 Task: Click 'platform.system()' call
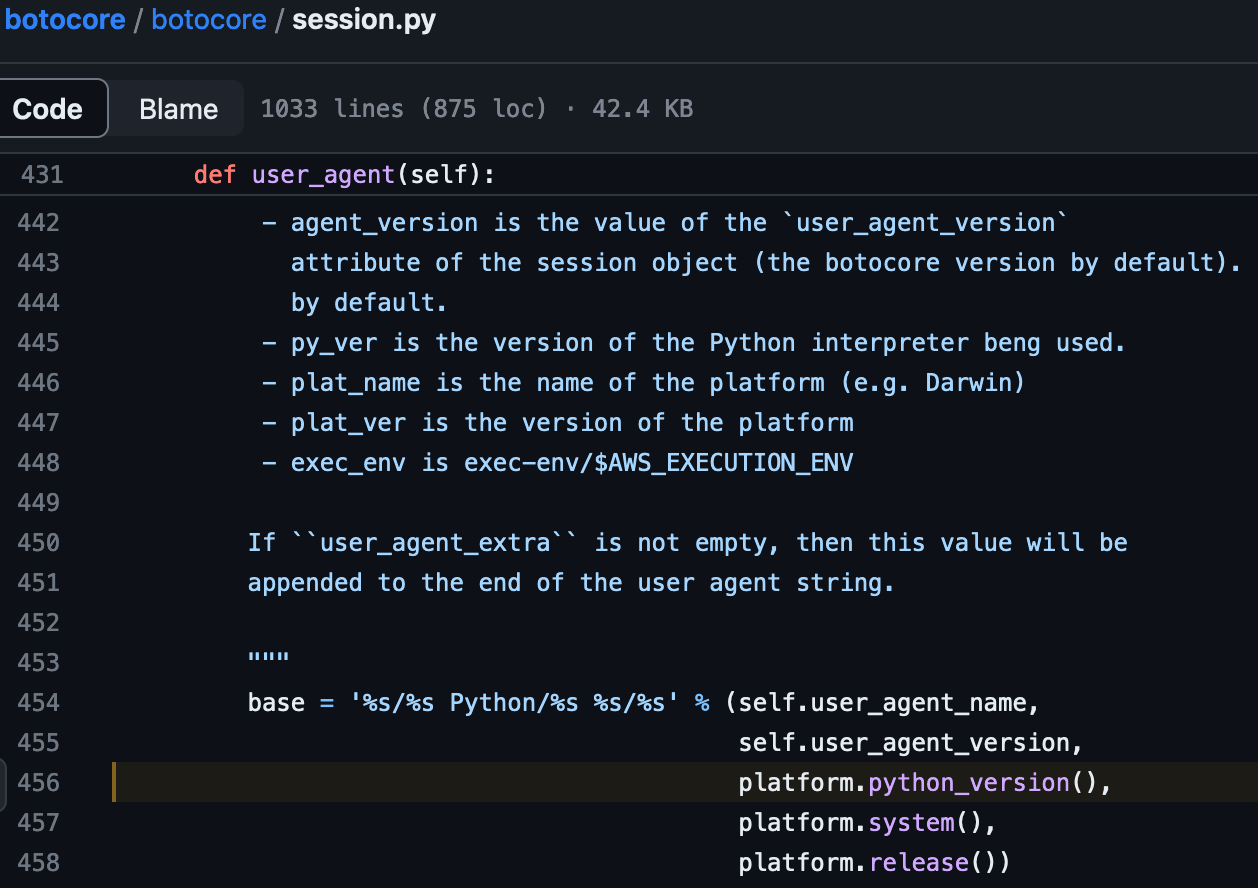pyautogui.click(x=861, y=822)
